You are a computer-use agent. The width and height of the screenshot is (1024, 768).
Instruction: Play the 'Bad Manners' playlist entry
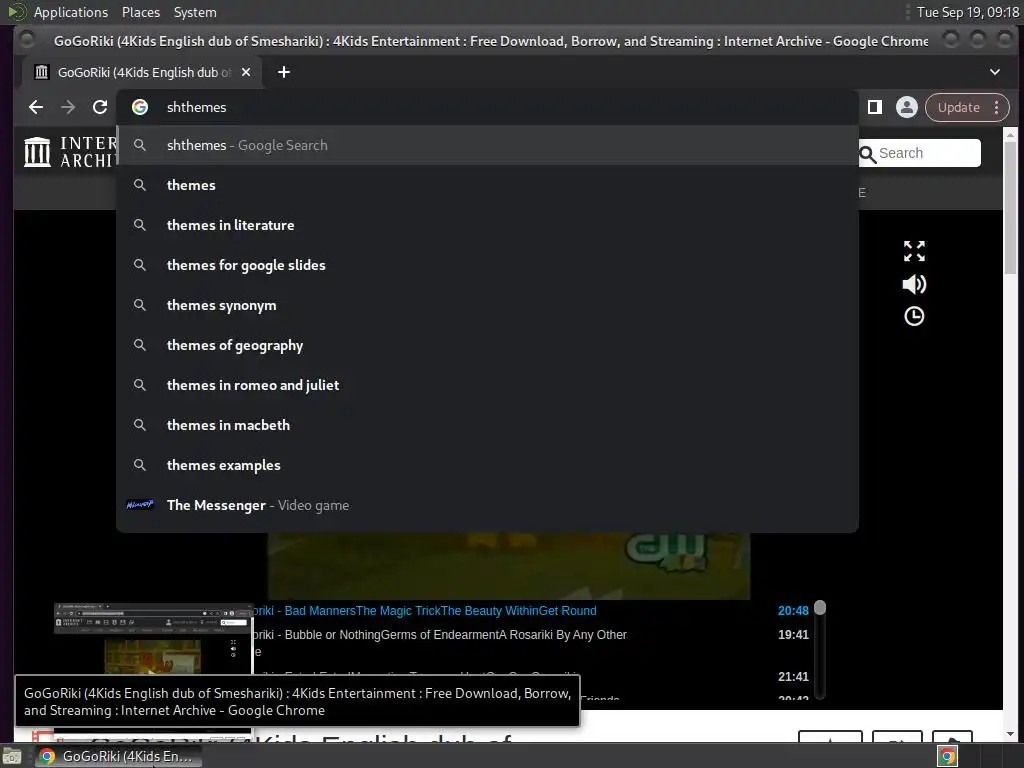424,611
